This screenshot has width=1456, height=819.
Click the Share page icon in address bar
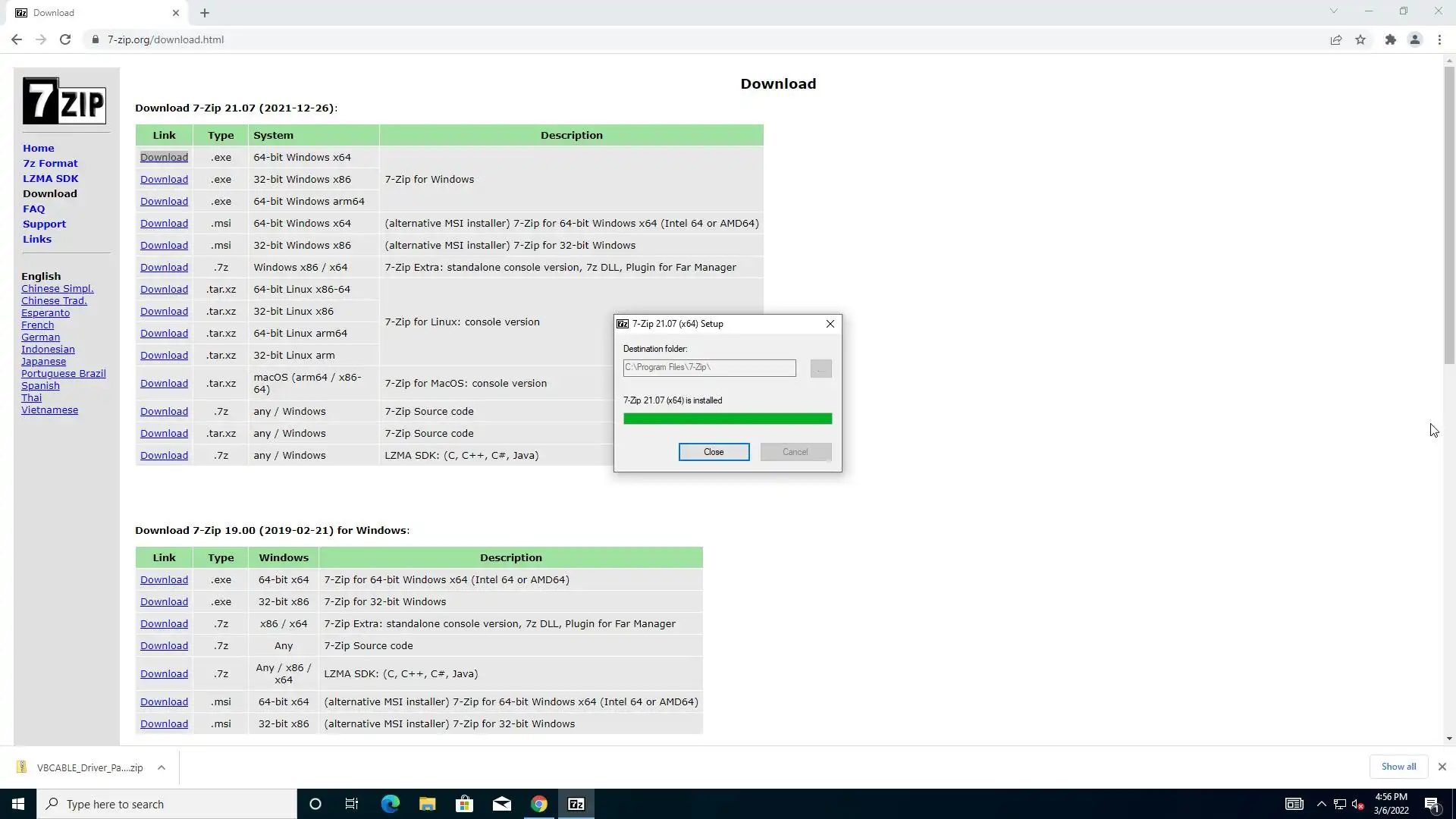(x=1336, y=39)
